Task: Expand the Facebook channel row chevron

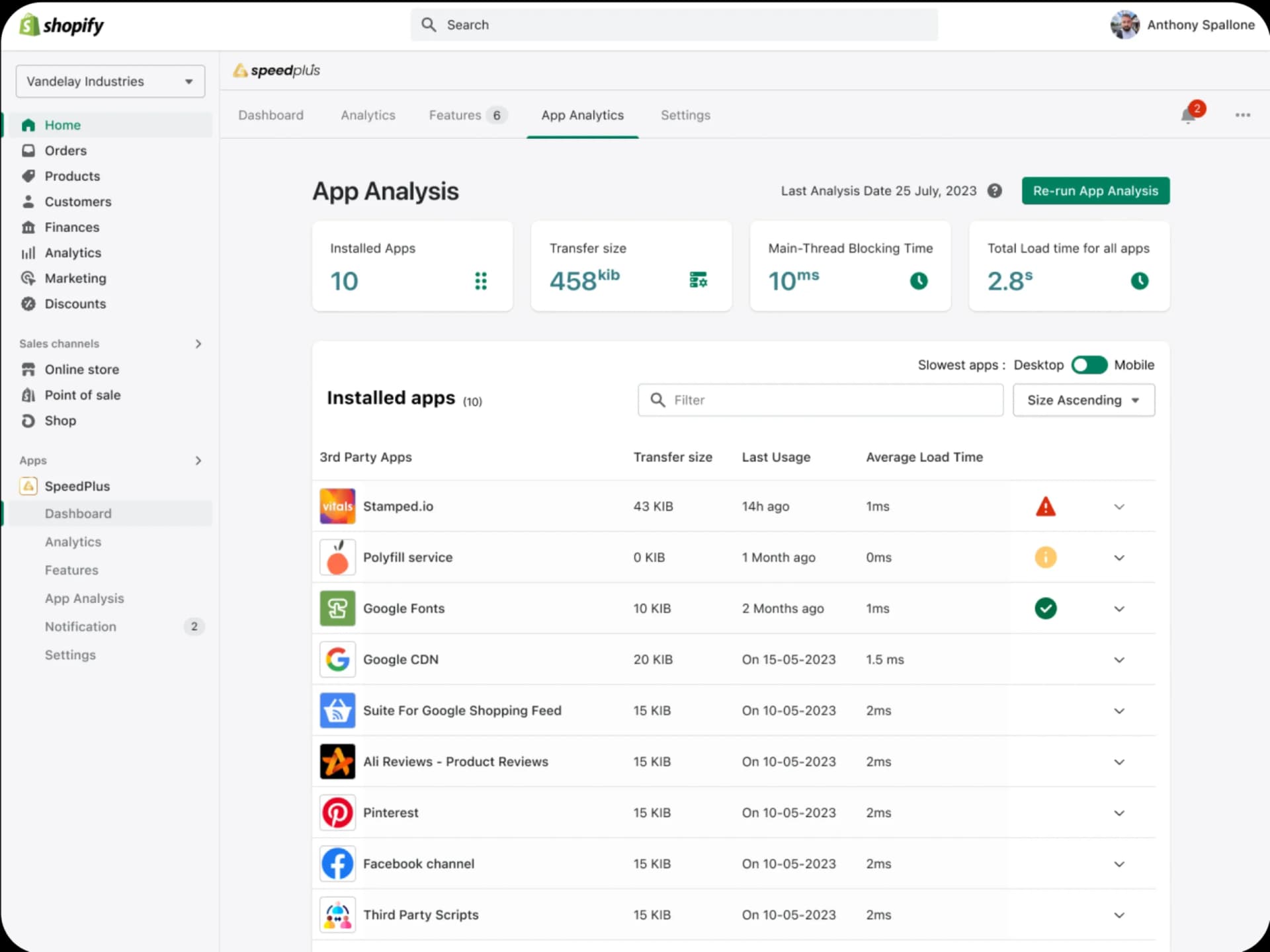Action: pyautogui.click(x=1119, y=864)
